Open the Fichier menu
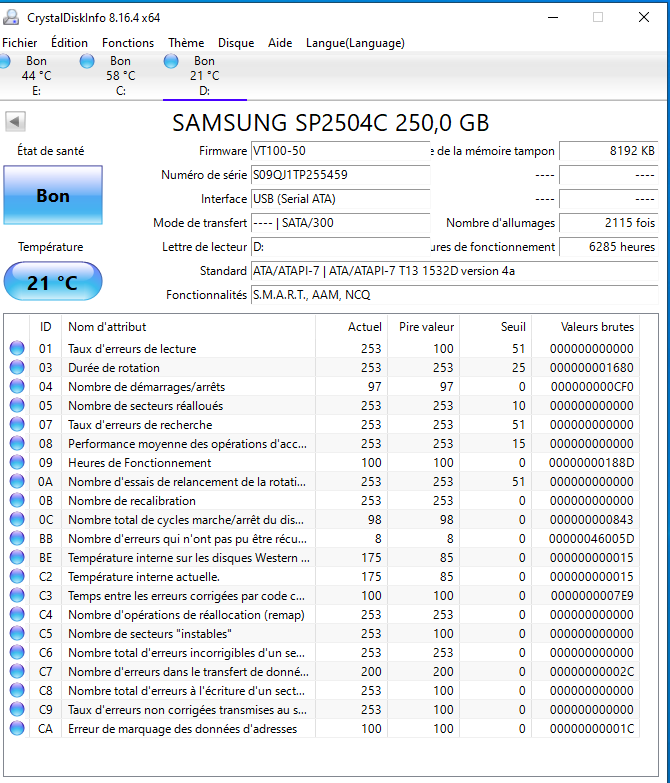 pos(20,43)
